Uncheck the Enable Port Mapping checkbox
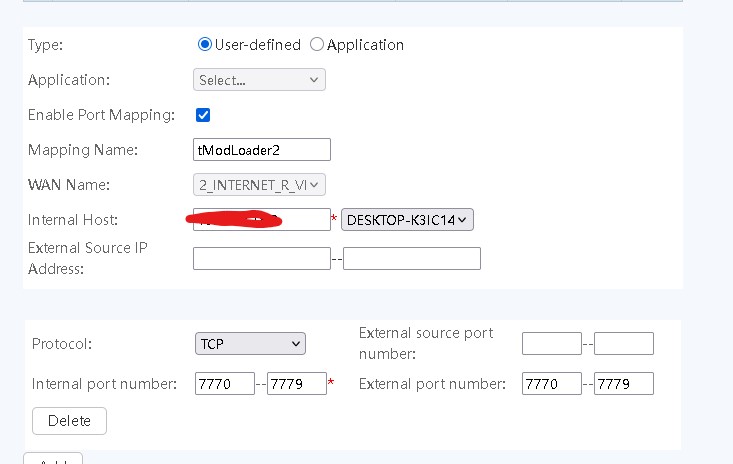This screenshot has height=464, width=733. click(x=203, y=115)
